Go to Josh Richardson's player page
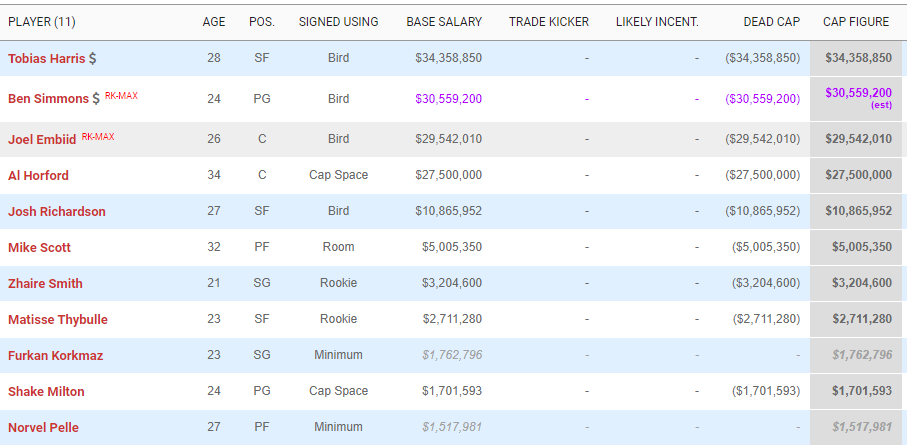 tap(56, 212)
